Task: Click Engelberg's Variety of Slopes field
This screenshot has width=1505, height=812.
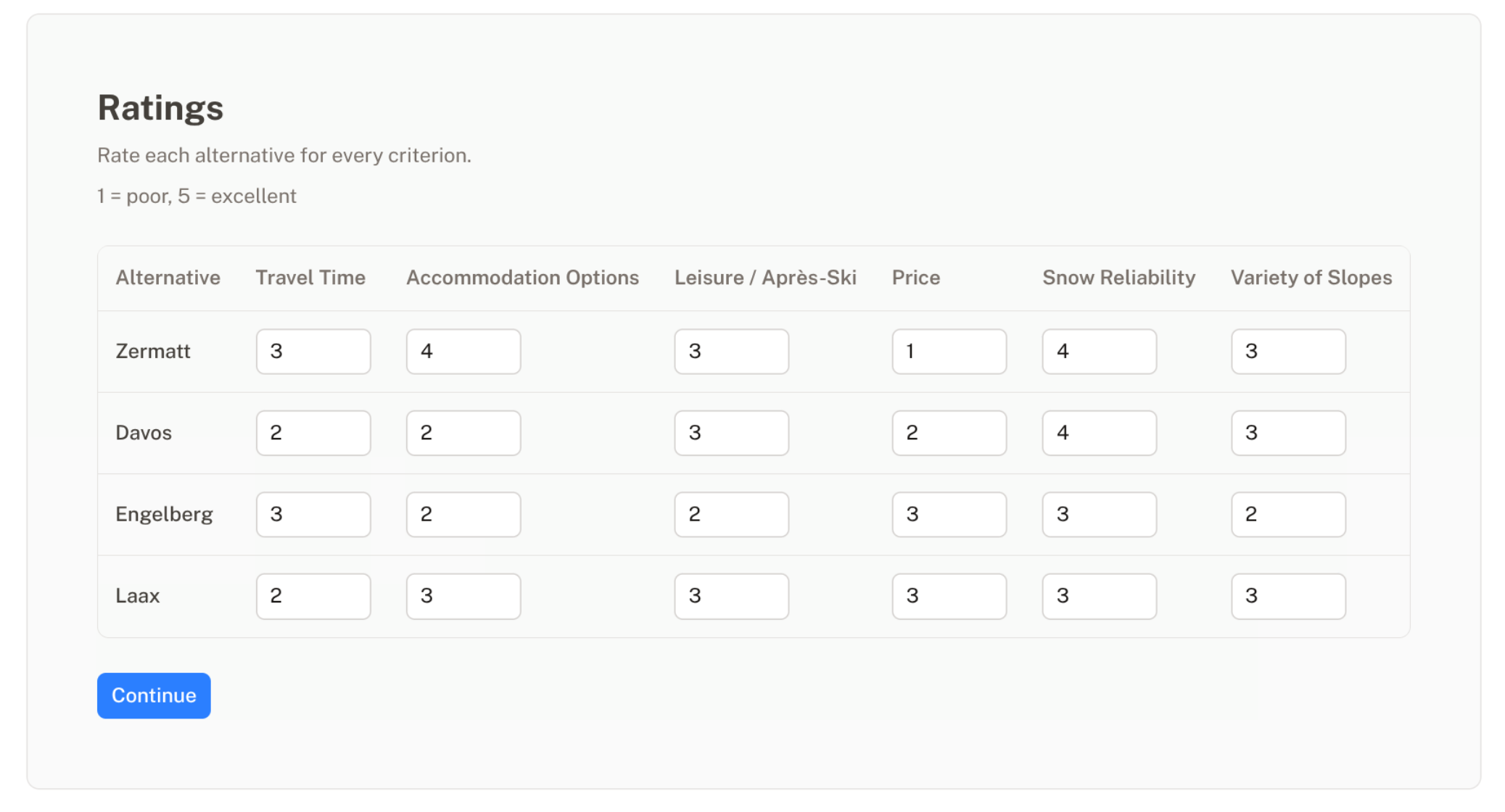Action: tap(1287, 515)
